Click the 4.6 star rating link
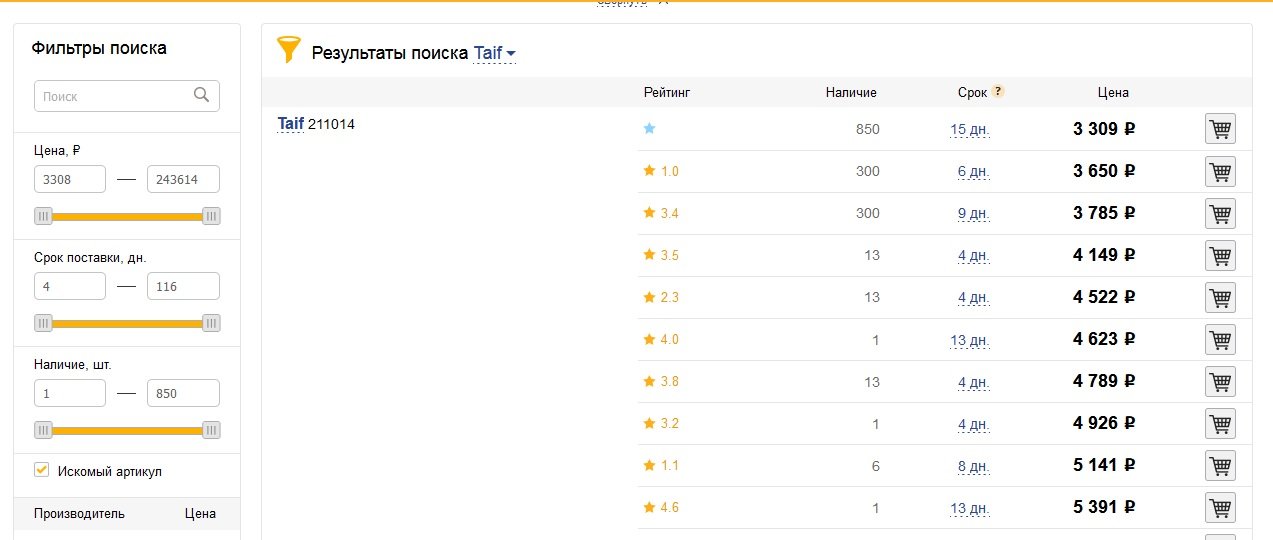This screenshot has width=1273, height=540. pos(661,507)
